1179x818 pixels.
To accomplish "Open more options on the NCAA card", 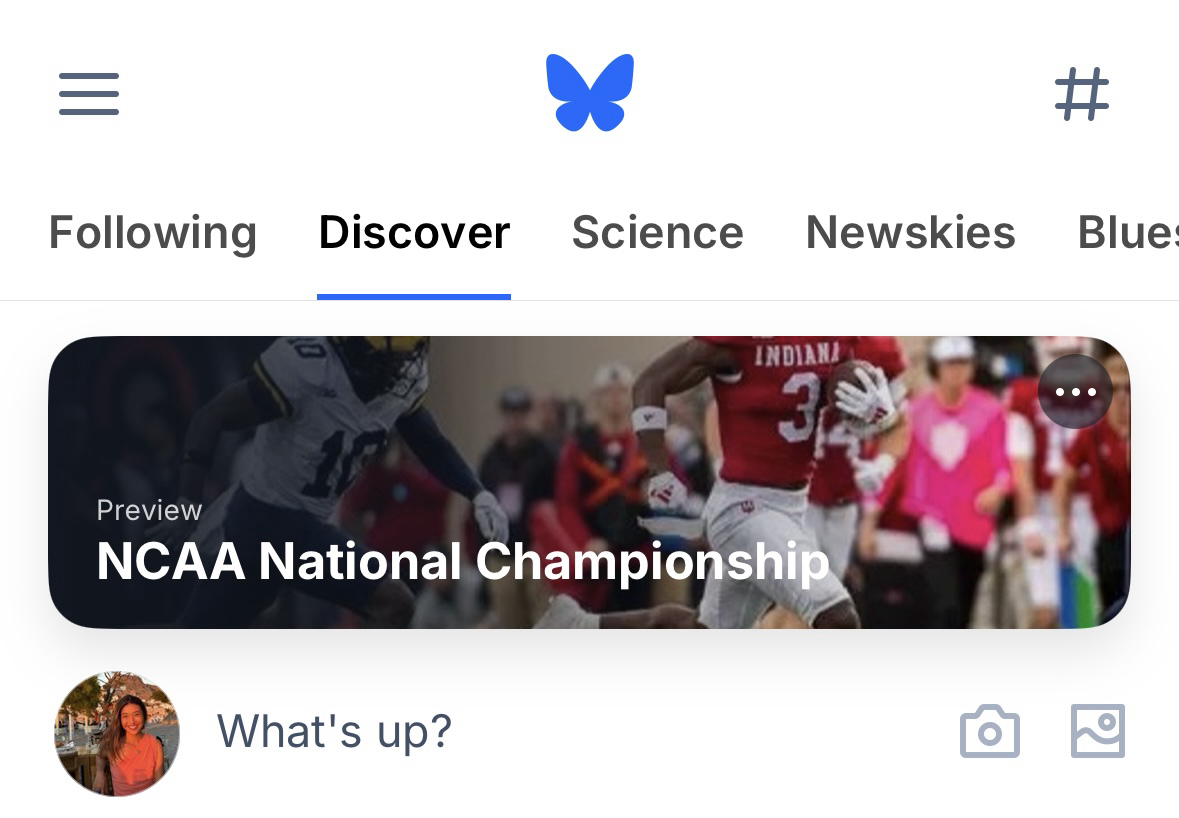I will tap(1075, 392).
